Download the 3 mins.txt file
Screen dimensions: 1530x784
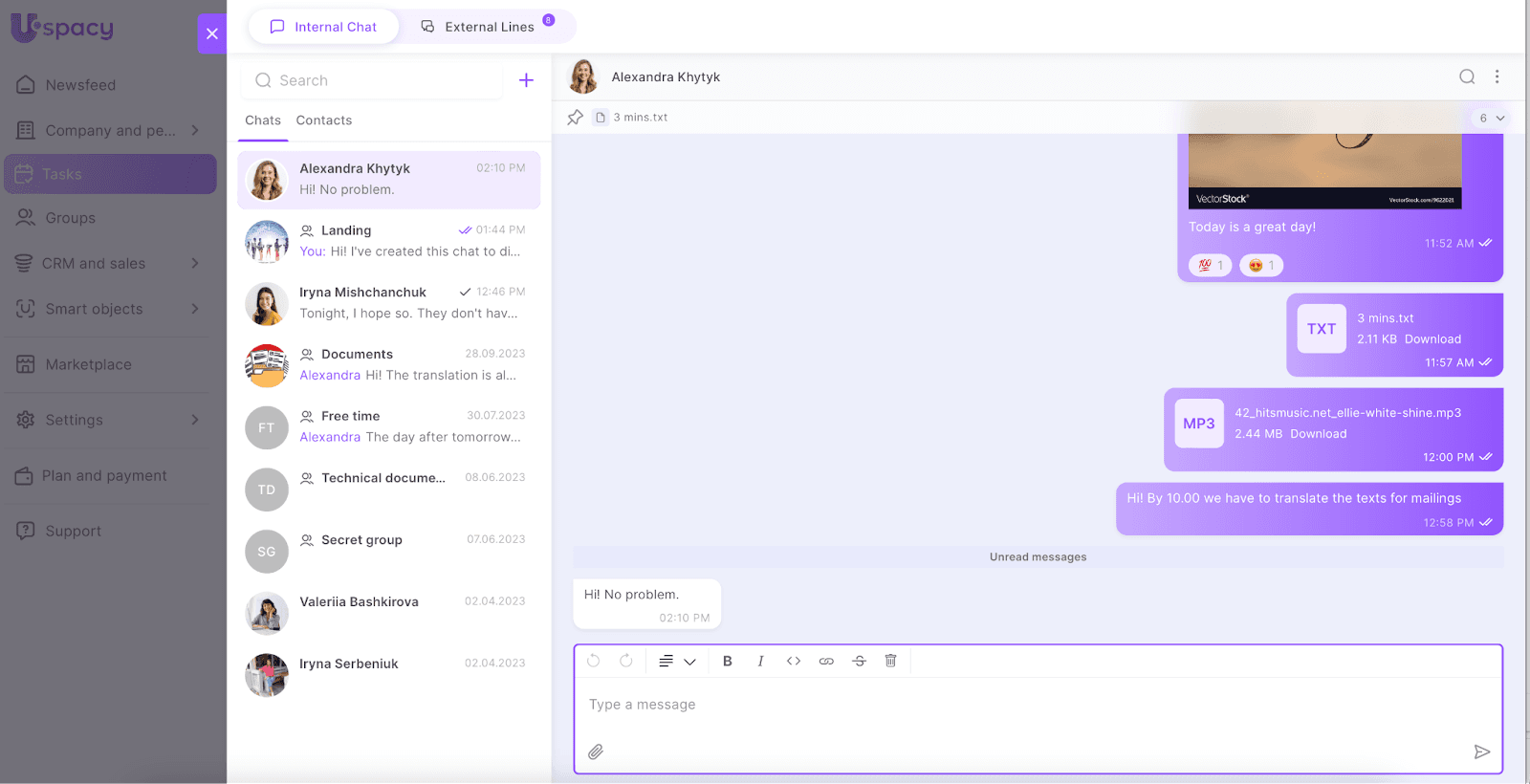click(1432, 339)
